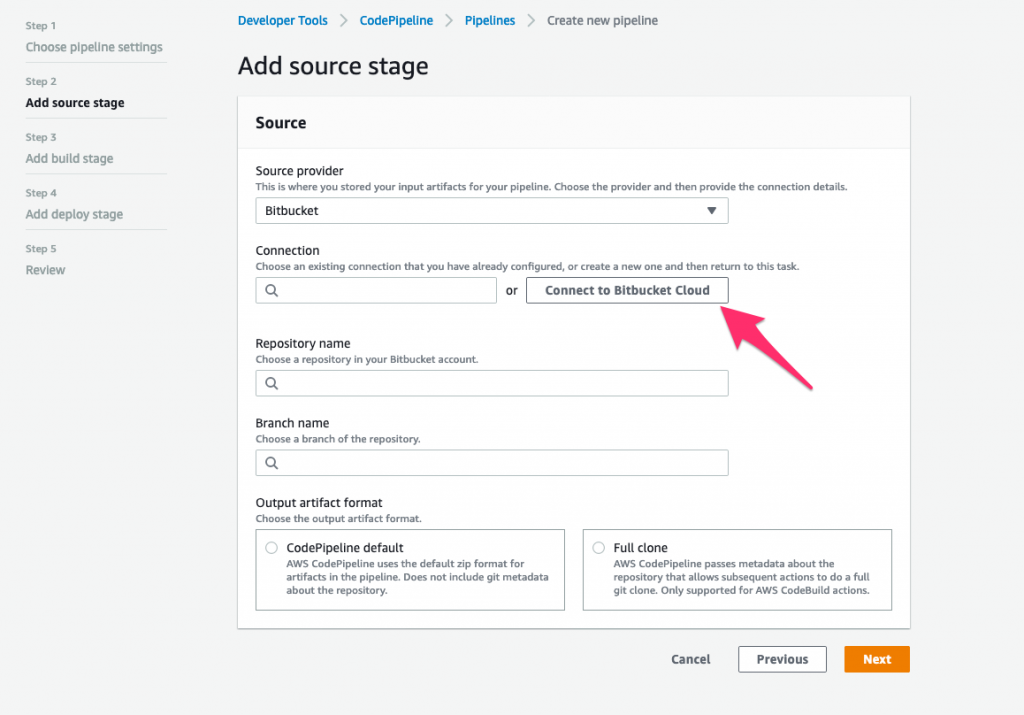Viewport: 1024px width, 715px height.
Task: Open the Source provider dropdown
Action: [x=491, y=211]
